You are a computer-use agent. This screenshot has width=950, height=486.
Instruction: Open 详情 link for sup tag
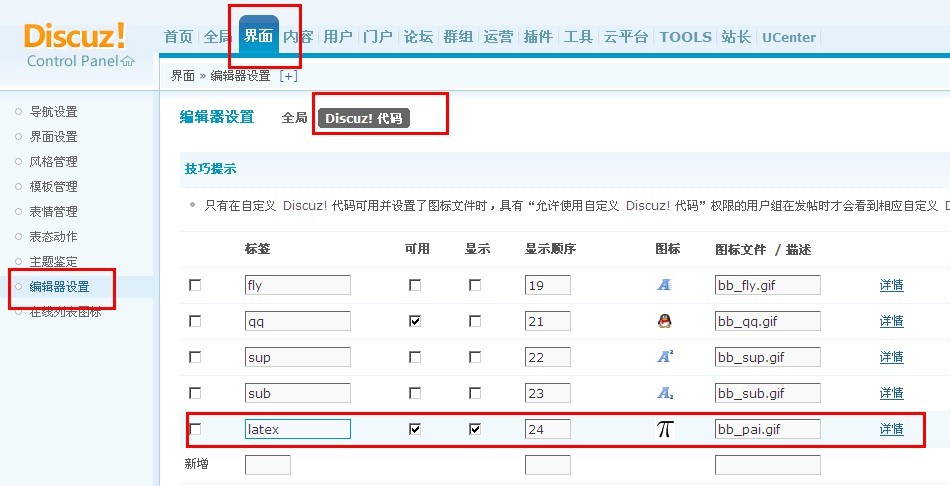(891, 357)
